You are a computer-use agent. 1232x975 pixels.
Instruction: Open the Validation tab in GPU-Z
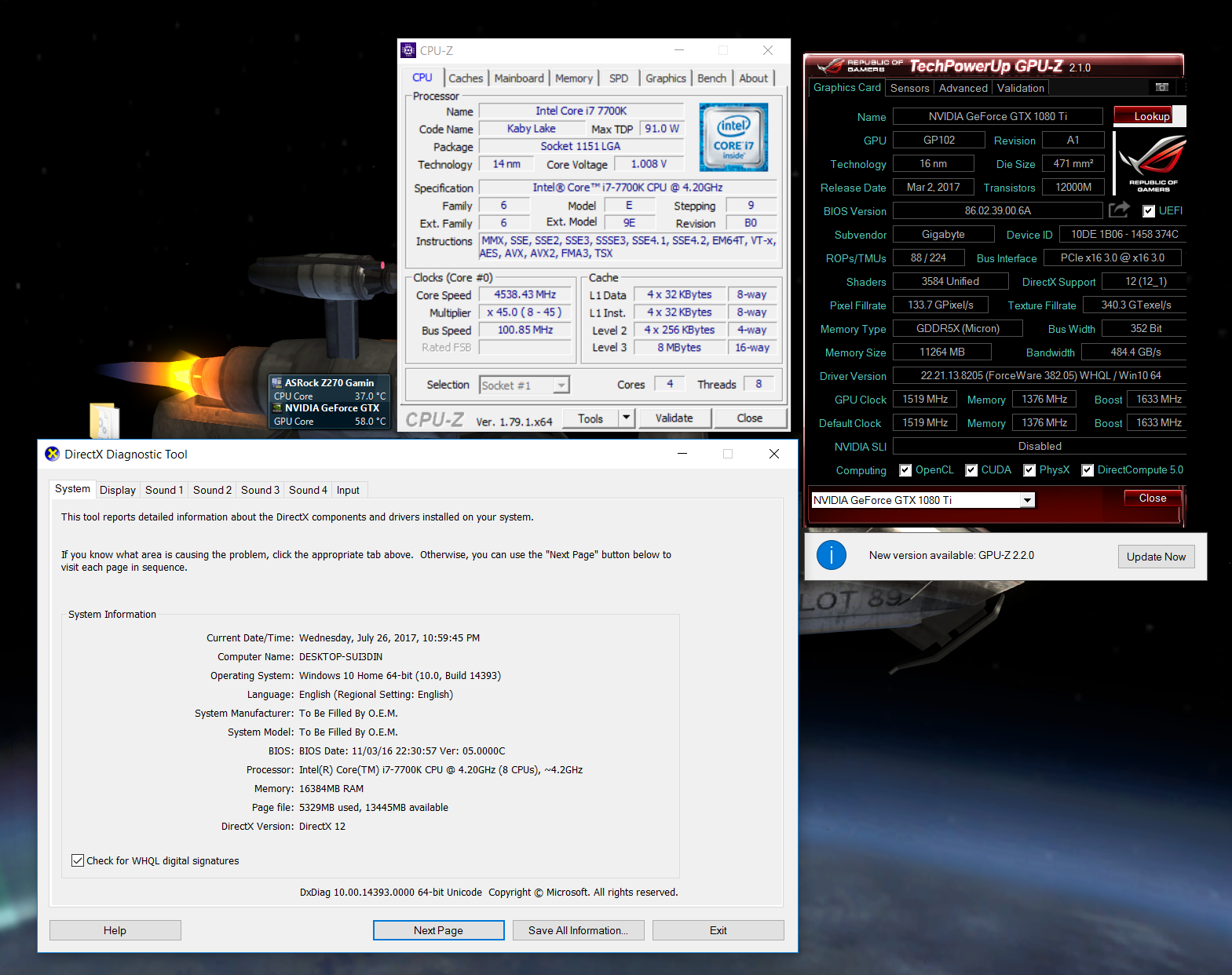(1021, 88)
